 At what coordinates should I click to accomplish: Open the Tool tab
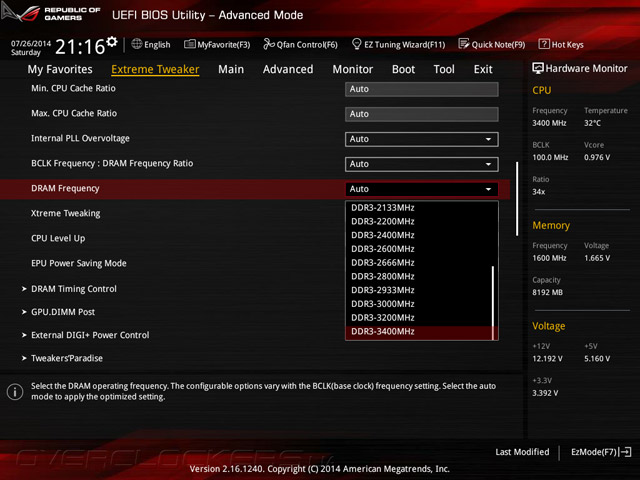444,69
